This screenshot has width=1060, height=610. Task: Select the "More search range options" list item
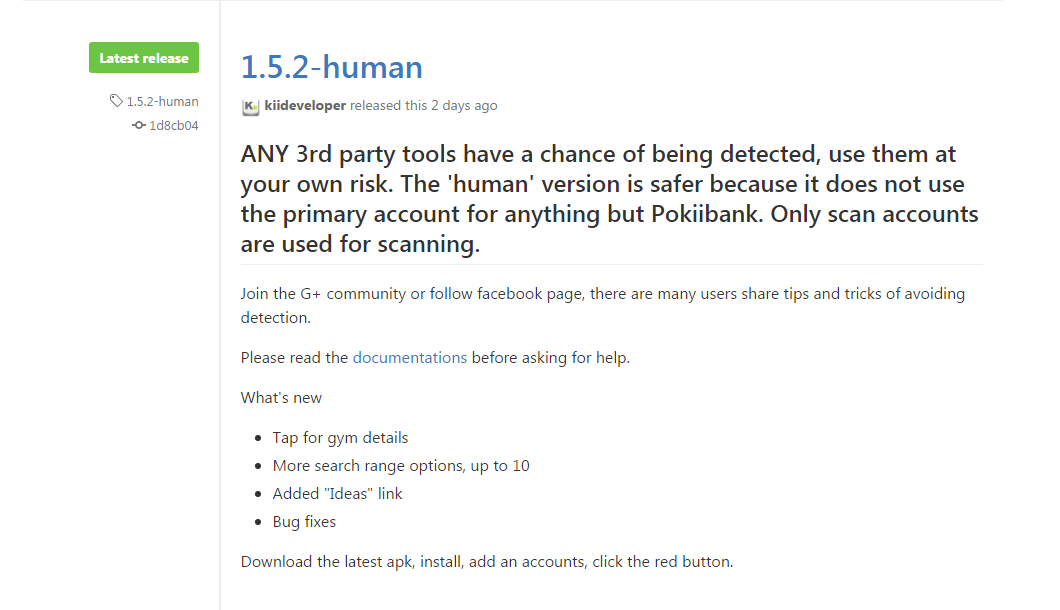(x=401, y=465)
